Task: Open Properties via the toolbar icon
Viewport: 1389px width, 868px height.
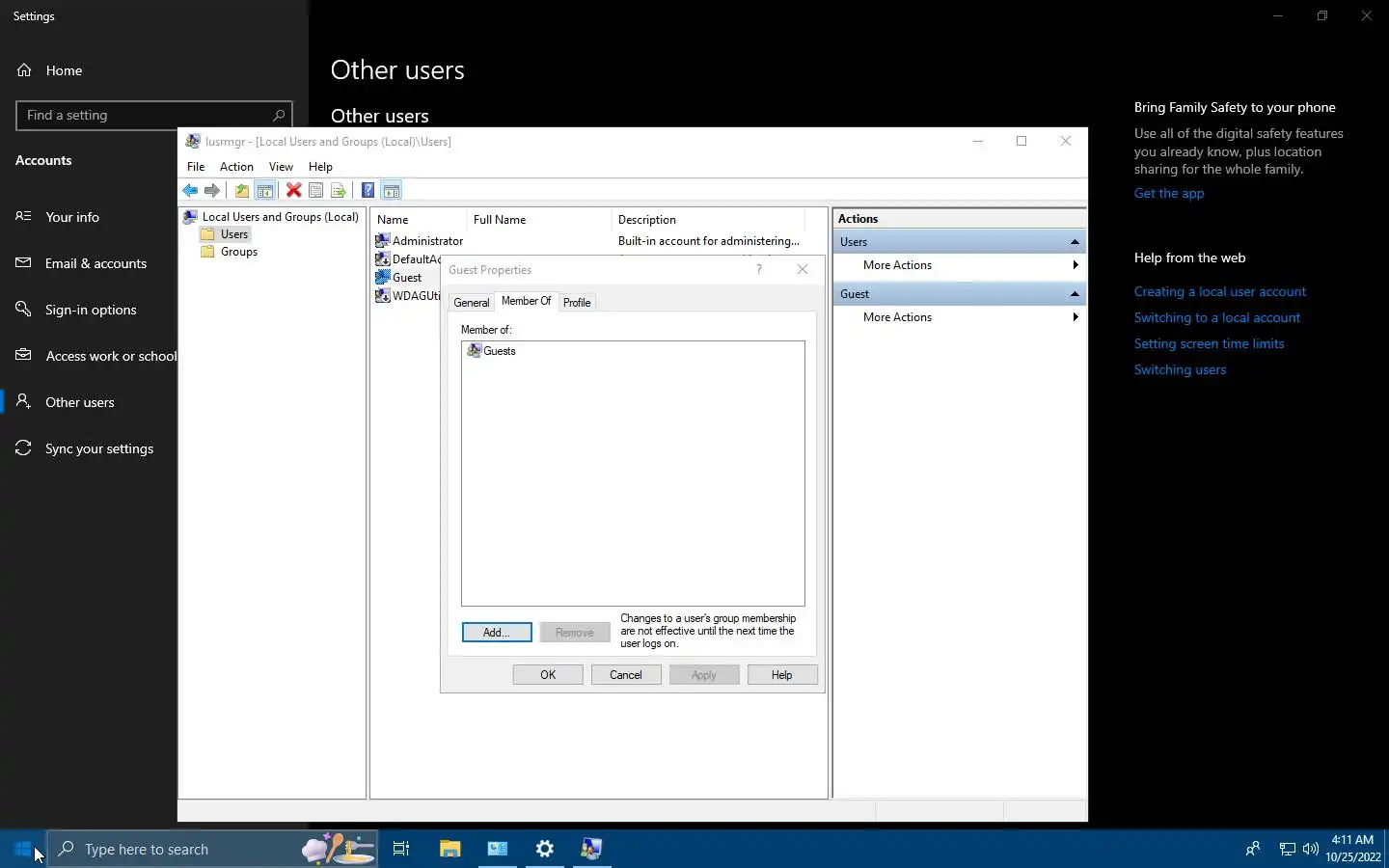Action: pyautogui.click(x=315, y=191)
